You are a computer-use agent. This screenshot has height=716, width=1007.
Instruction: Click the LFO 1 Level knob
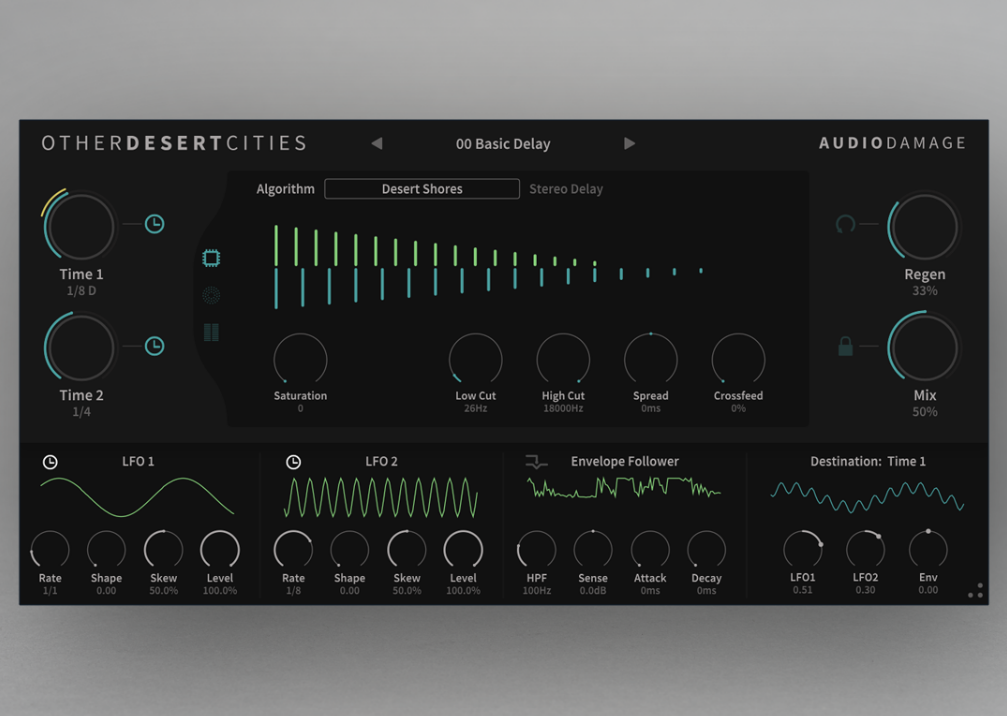click(x=220, y=550)
